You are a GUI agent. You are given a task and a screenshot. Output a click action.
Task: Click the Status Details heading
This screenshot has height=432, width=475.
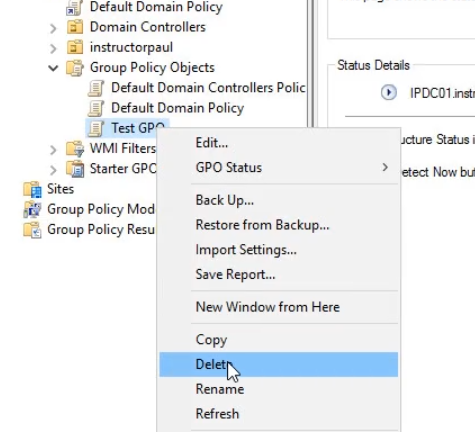[373, 65]
